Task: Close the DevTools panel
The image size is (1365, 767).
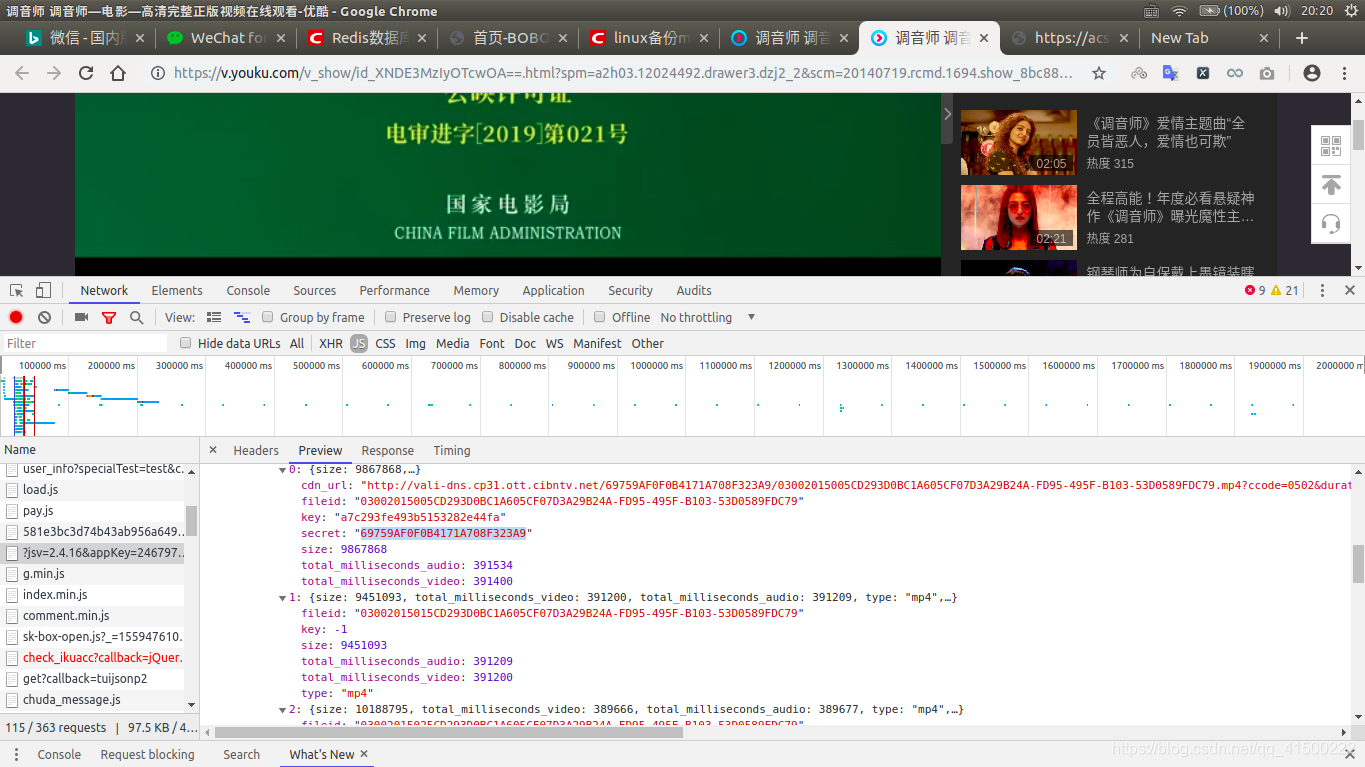Action: (x=1350, y=290)
